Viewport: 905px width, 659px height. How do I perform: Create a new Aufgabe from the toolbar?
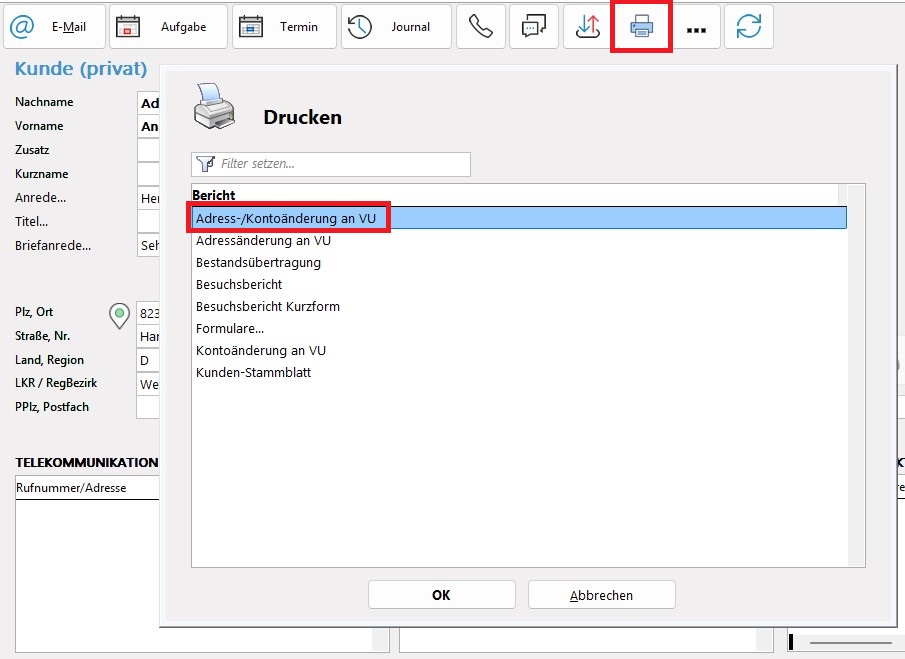pos(167,27)
